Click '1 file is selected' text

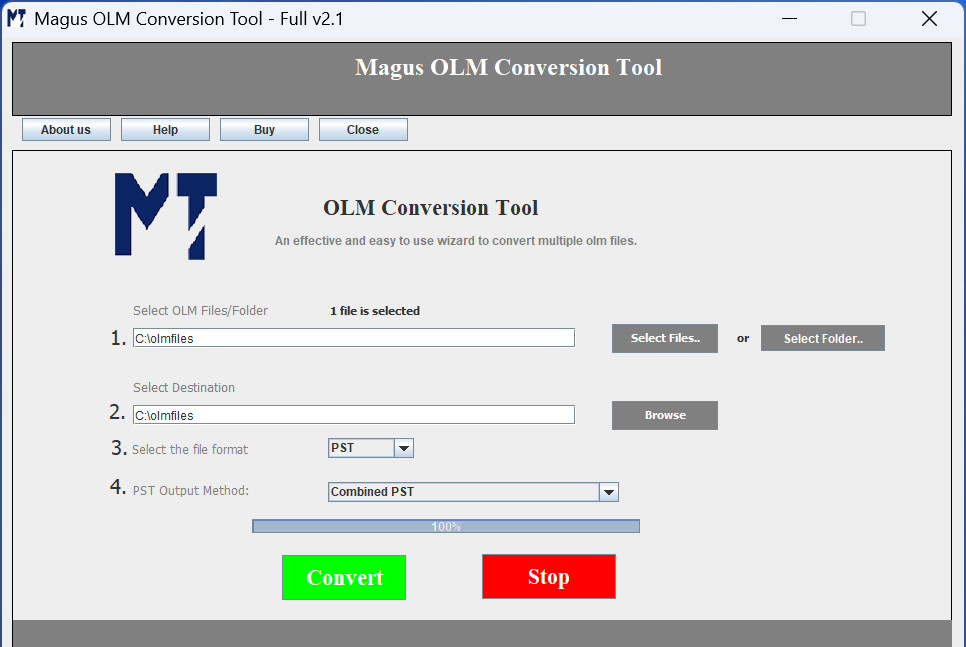[x=375, y=311]
